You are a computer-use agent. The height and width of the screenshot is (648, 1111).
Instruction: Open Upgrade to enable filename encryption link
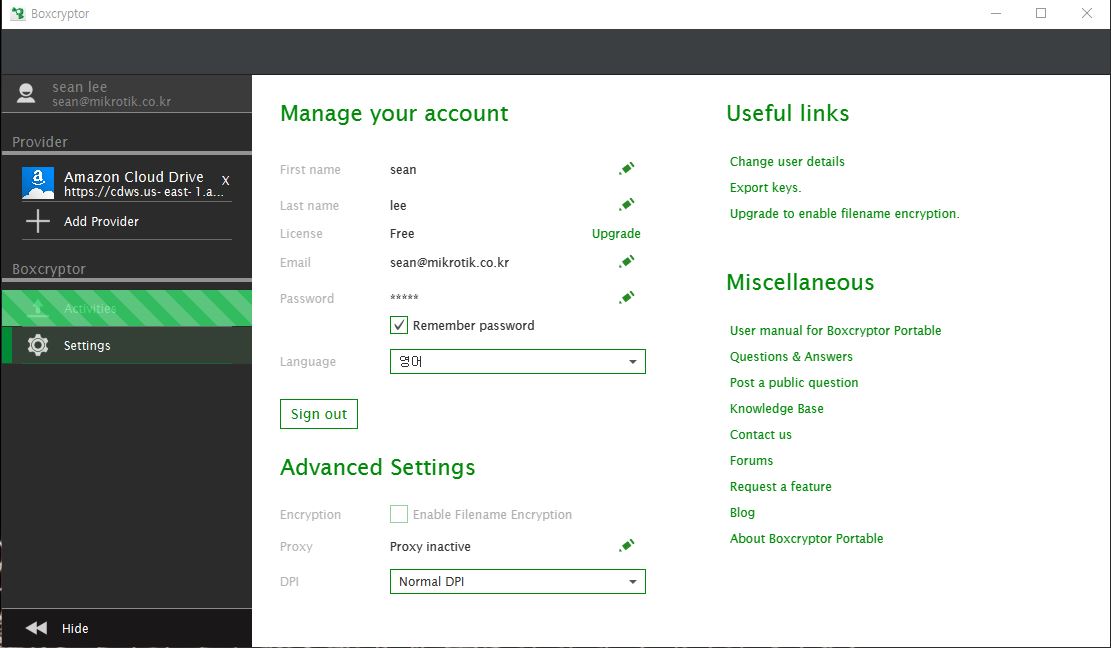[845, 214]
